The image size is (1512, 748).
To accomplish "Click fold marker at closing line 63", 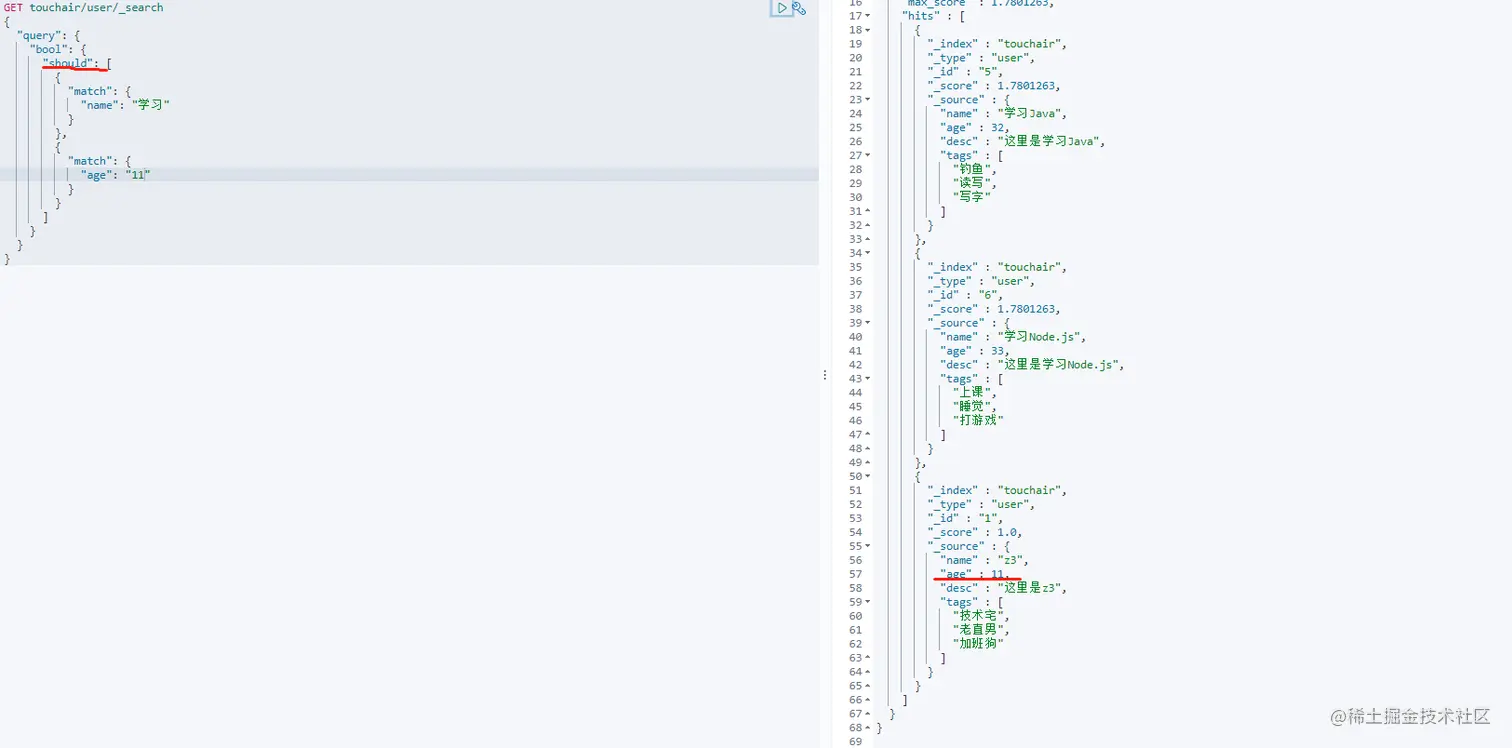I will (x=868, y=658).
